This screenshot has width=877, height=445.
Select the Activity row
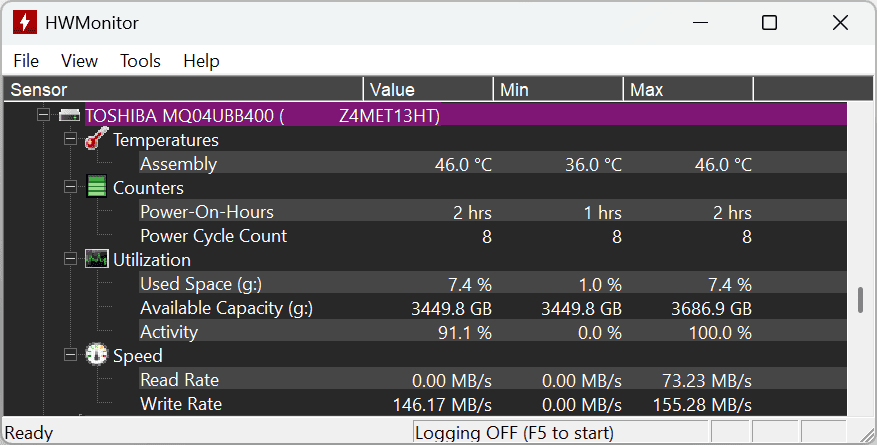(x=493, y=332)
